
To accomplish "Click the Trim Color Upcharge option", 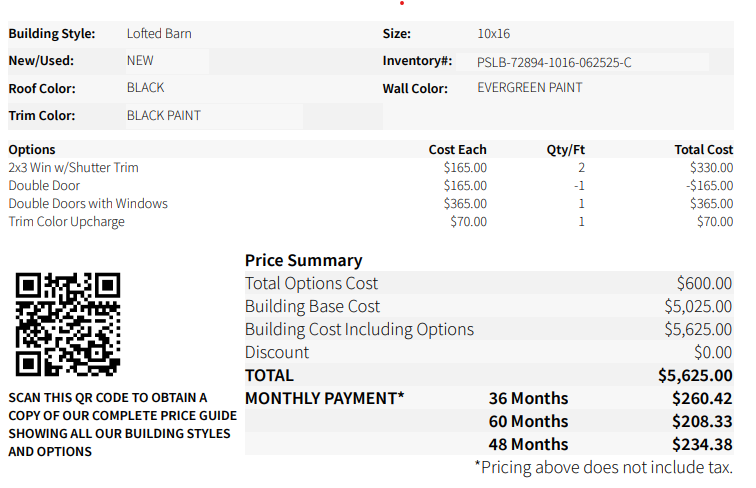I will 67,222.
